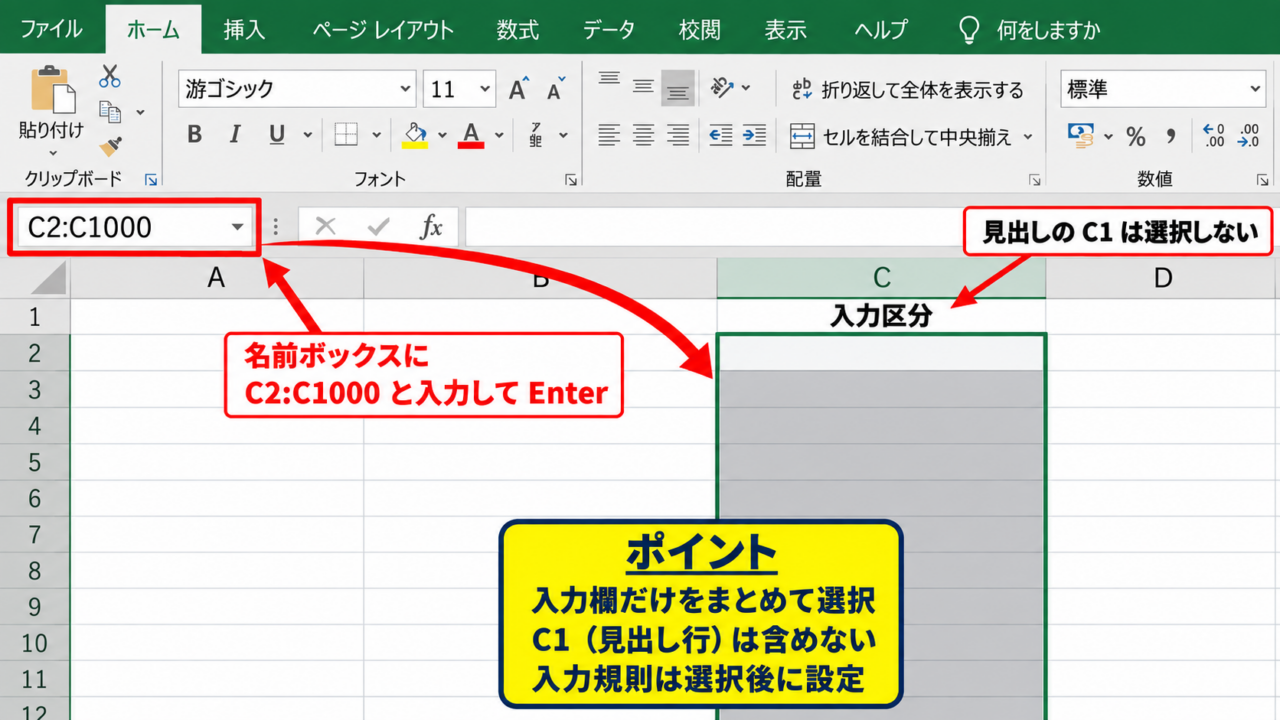The height and width of the screenshot is (720, 1280).
Task: Open font group dialog launcher
Action: (571, 180)
